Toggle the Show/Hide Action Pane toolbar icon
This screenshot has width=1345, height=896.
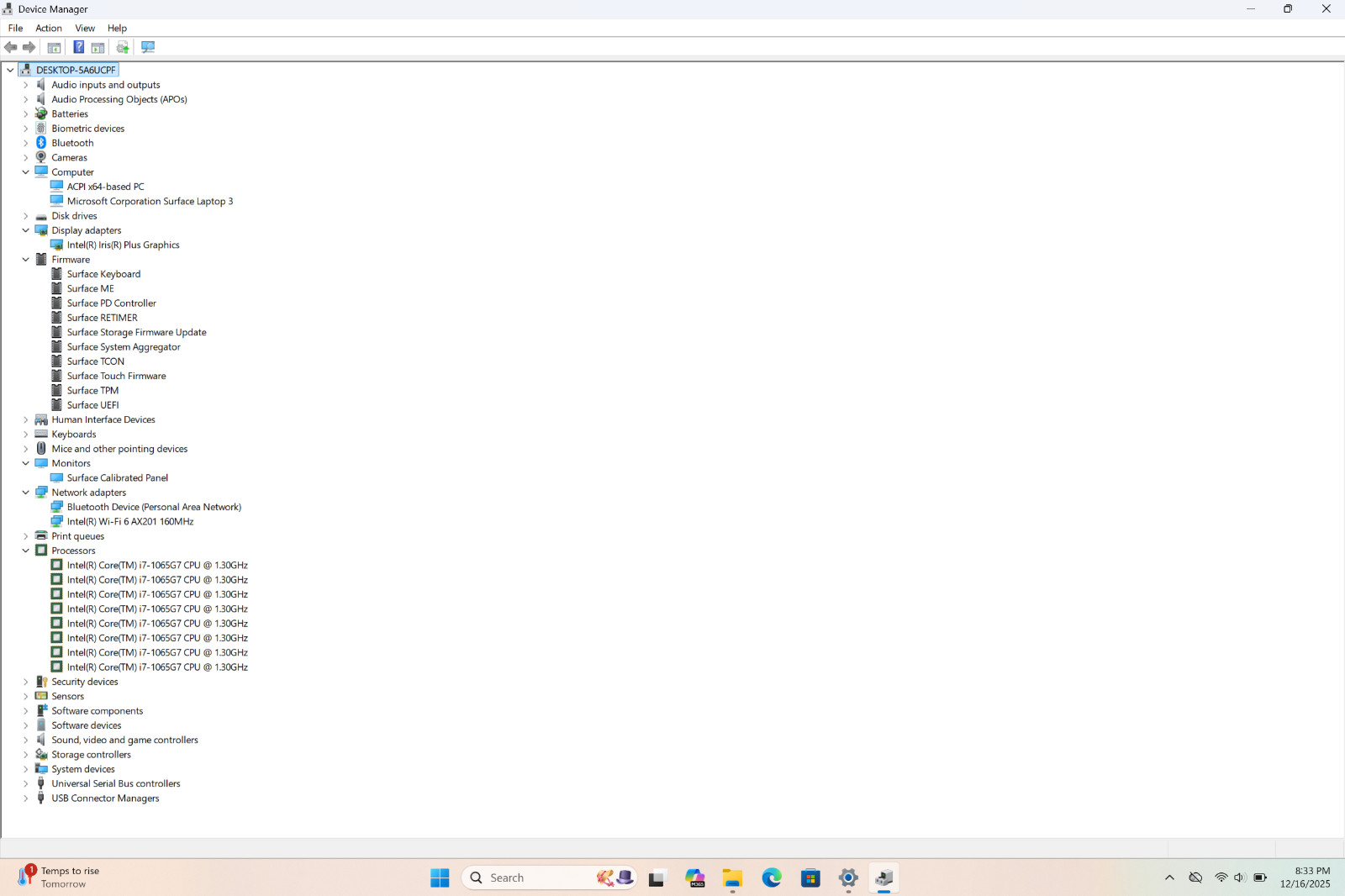[x=98, y=47]
